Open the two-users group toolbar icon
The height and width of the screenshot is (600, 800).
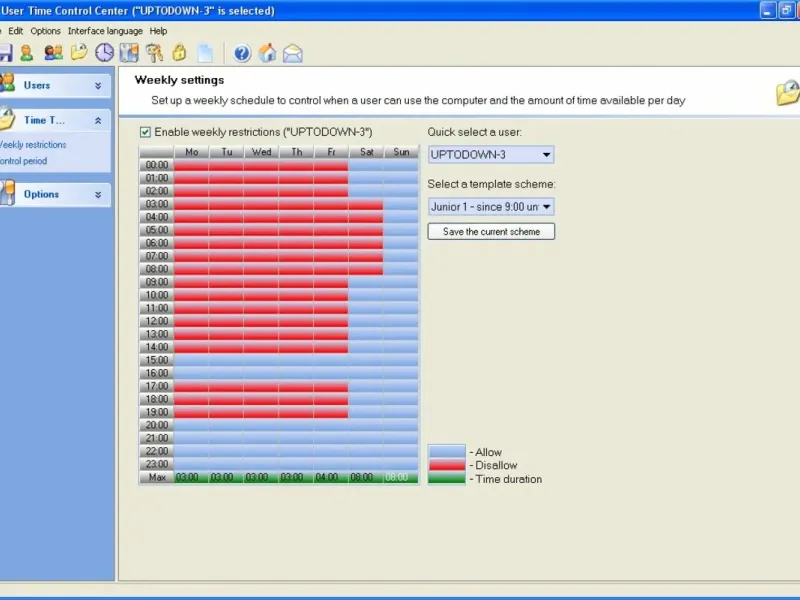tap(54, 53)
